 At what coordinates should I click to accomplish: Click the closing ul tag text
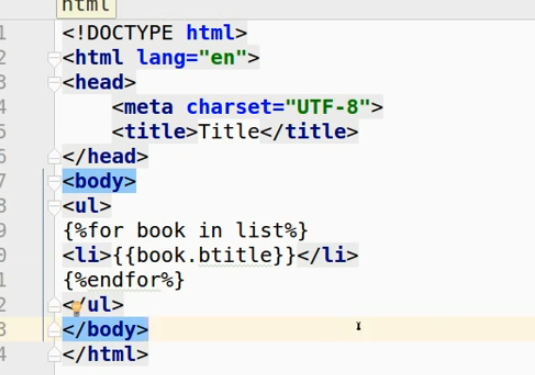pyautogui.click(x=93, y=305)
